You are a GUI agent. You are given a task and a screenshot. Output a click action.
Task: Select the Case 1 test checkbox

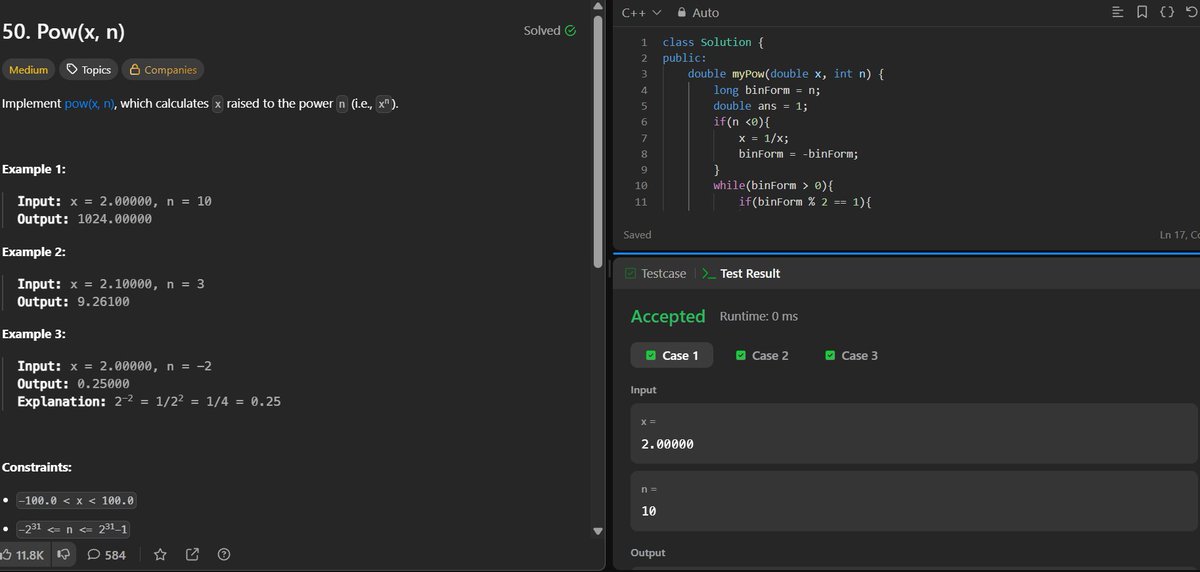click(x=651, y=356)
